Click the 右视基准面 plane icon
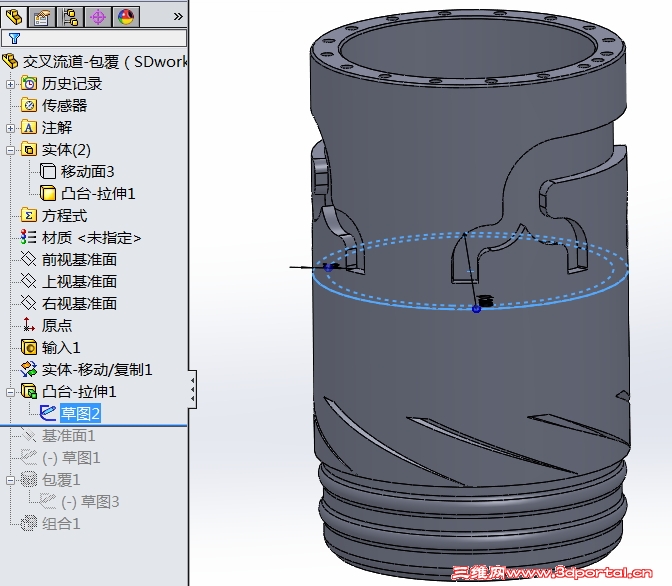Viewport: 672px width, 586px height. tap(29, 303)
